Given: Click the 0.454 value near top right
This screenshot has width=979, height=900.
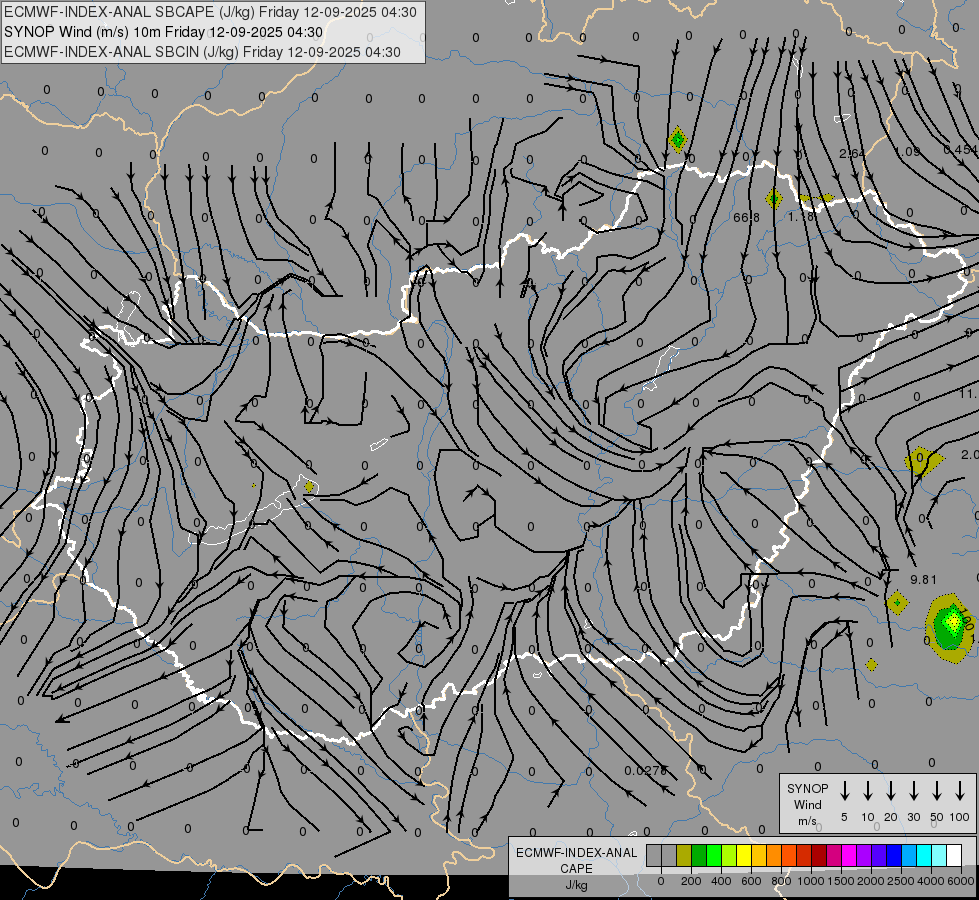Looking at the screenshot, I should pos(960,149).
